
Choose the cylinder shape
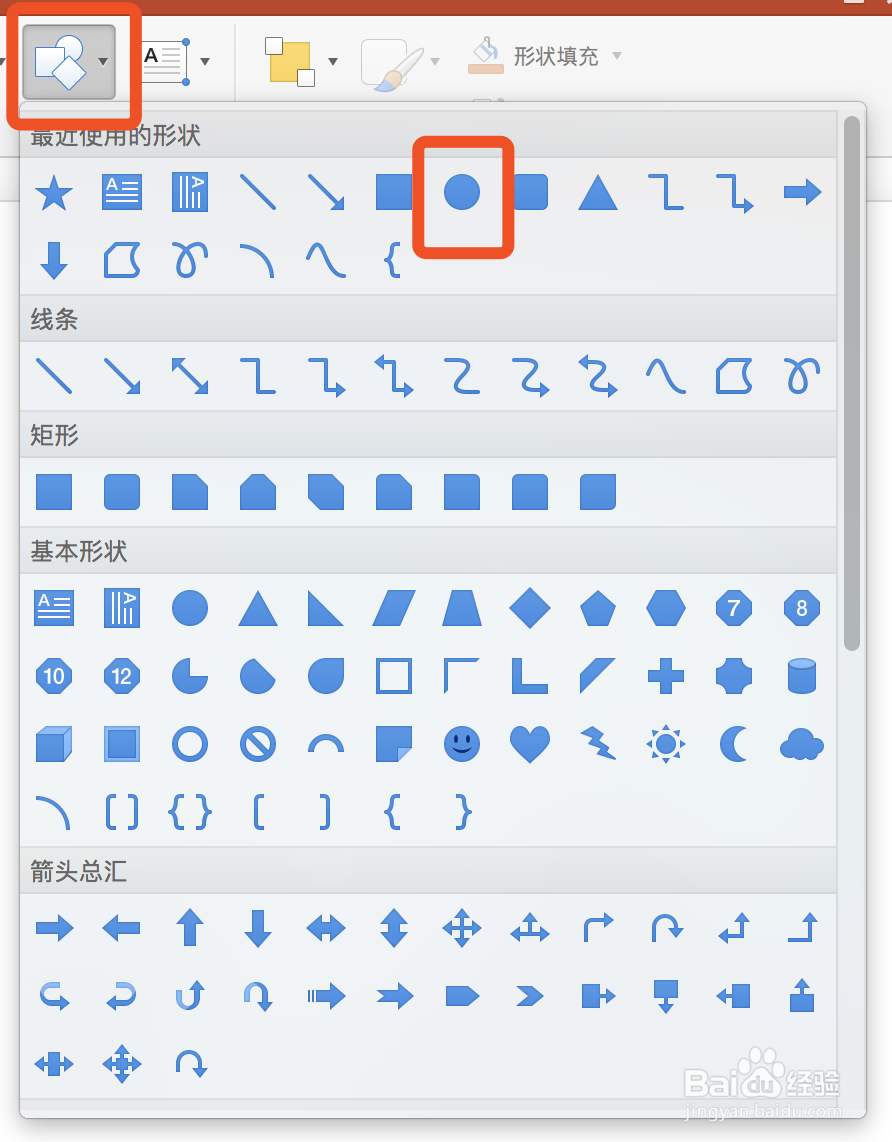(x=801, y=677)
